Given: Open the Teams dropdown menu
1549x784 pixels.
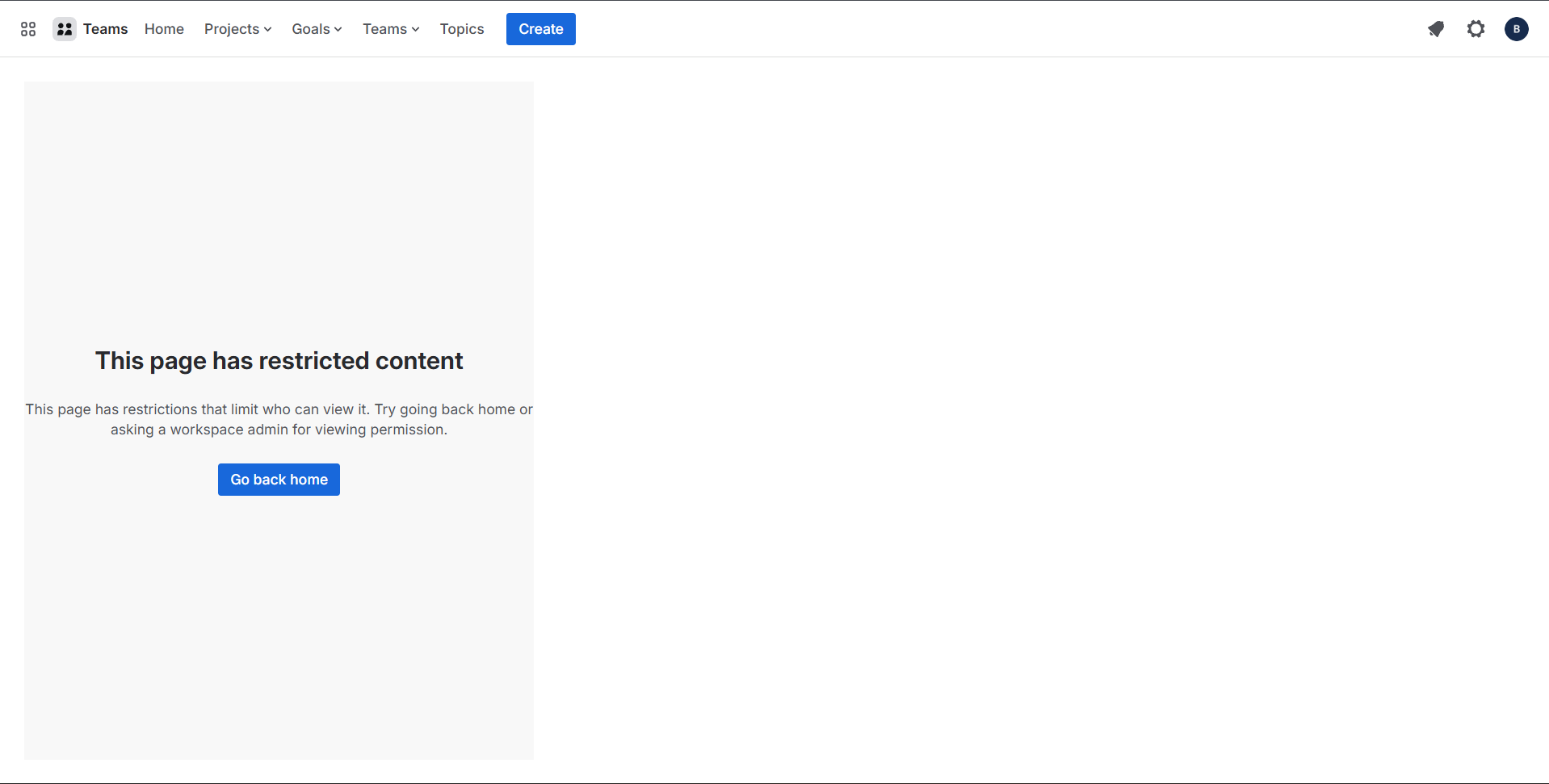Looking at the screenshot, I should click(x=384, y=29).
